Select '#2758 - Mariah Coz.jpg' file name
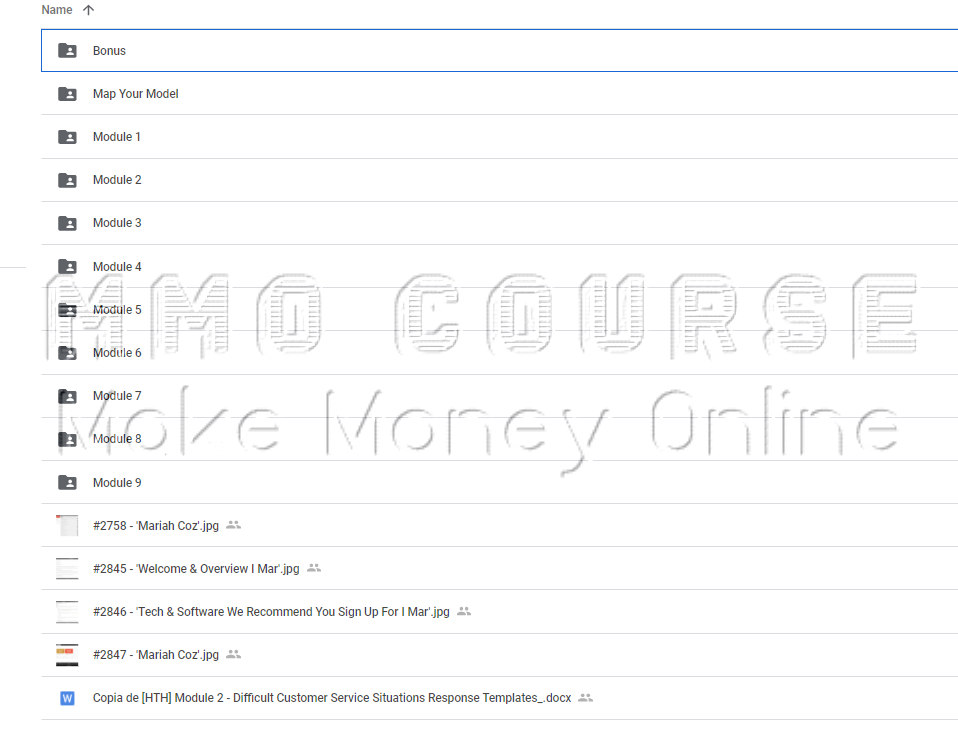 point(155,526)
